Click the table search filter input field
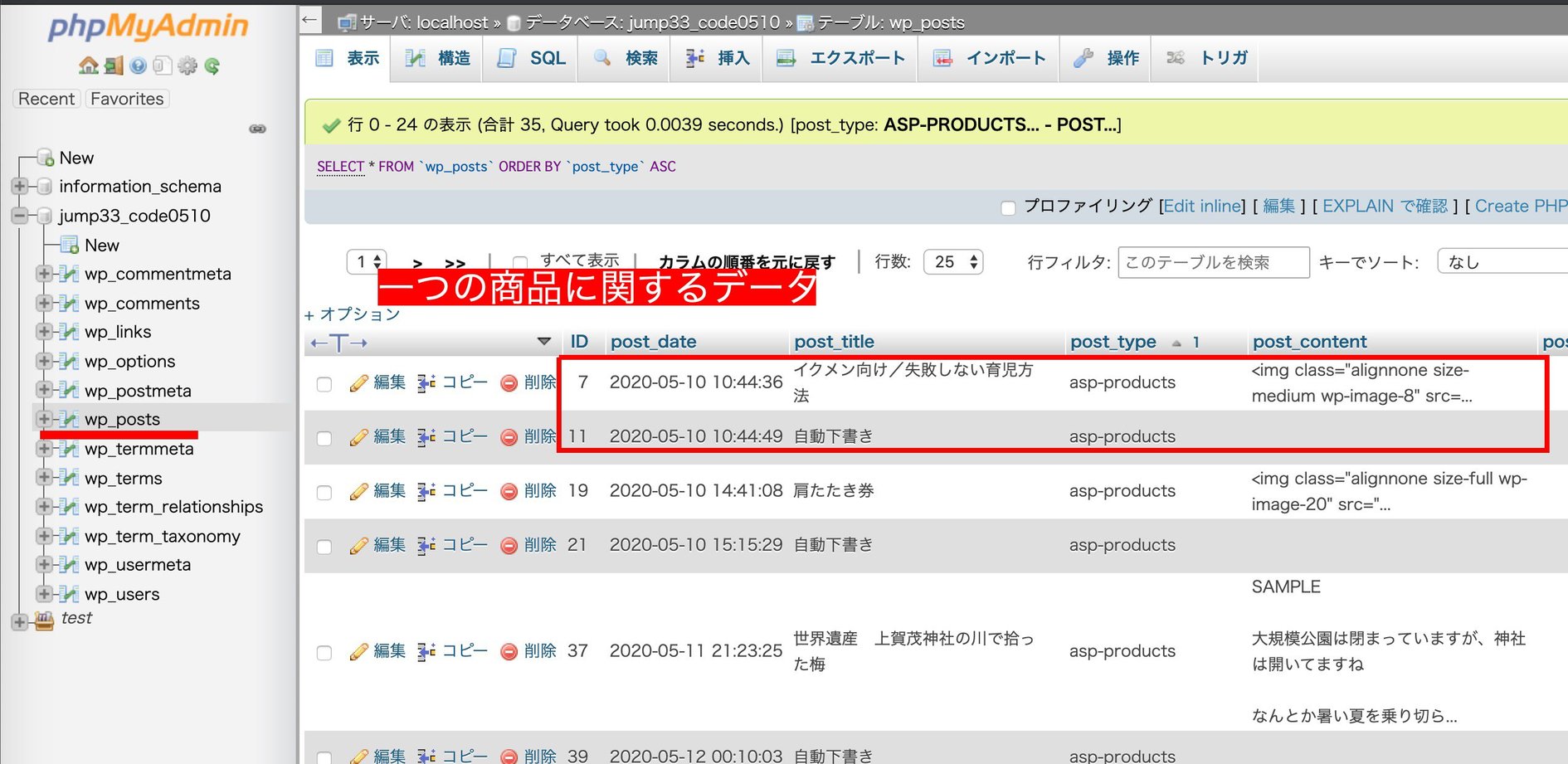 point(1213,262)
